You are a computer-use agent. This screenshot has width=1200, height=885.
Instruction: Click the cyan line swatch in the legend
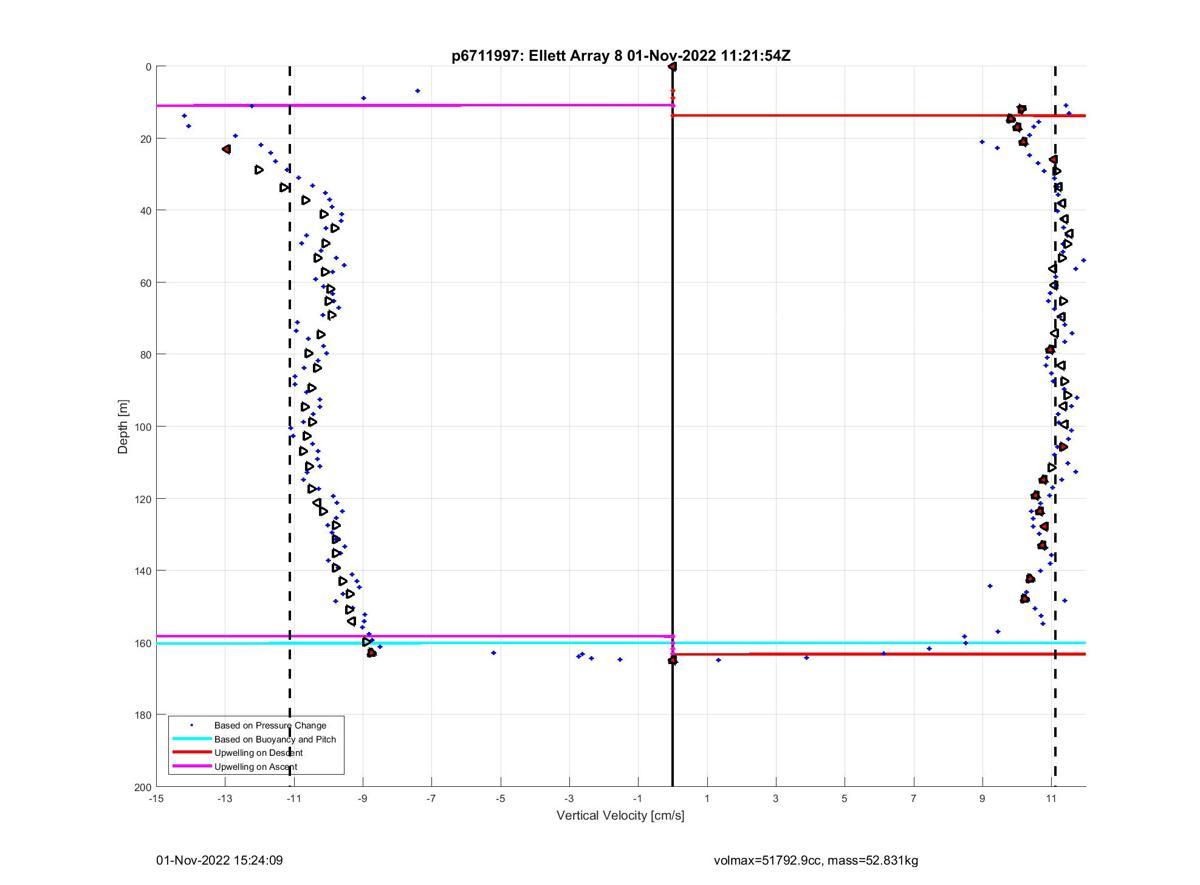click(x=191, y=739)
